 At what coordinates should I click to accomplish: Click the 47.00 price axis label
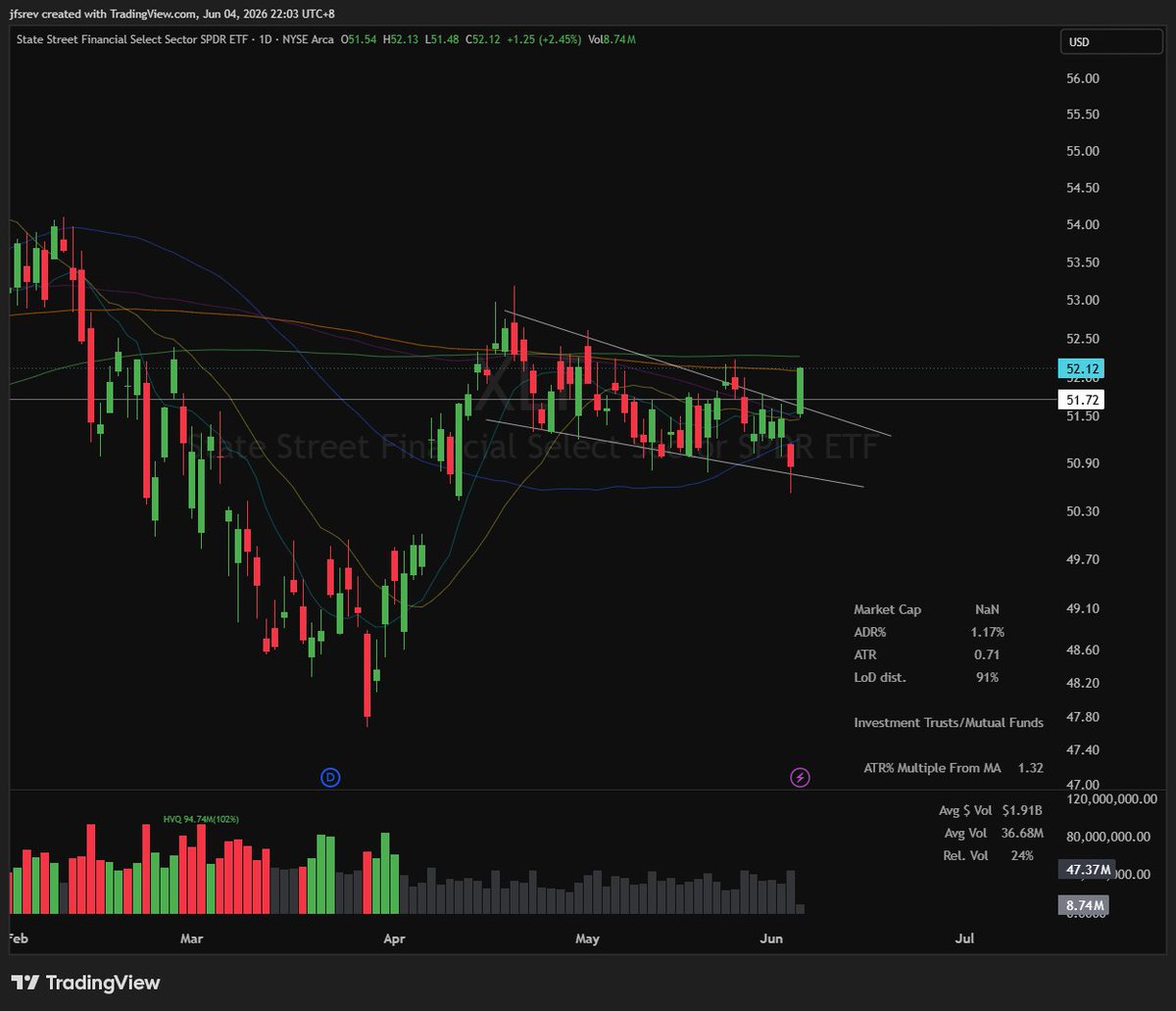tap(1082, 785)
